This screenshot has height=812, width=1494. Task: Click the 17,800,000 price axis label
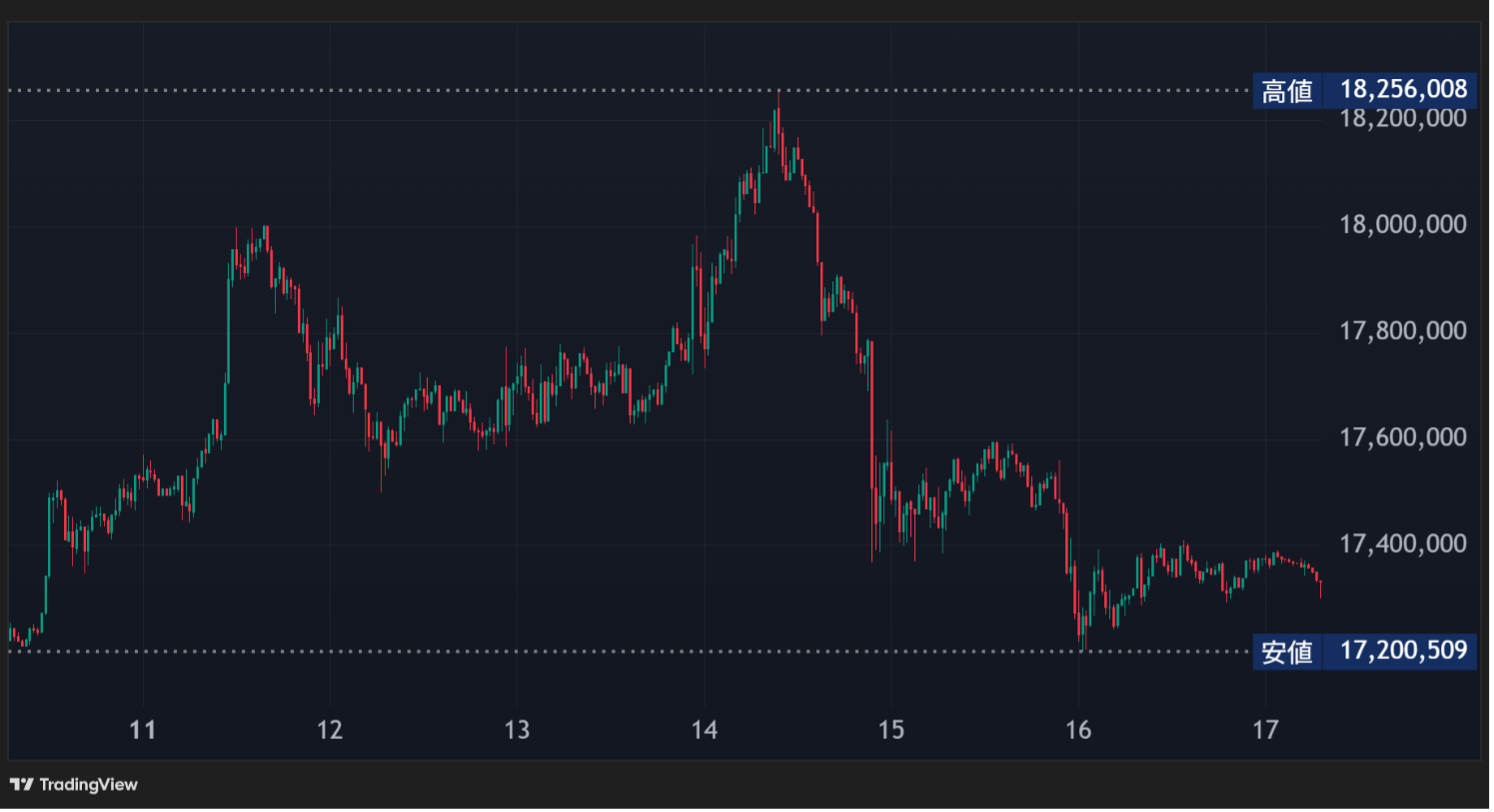(1403, 331)
